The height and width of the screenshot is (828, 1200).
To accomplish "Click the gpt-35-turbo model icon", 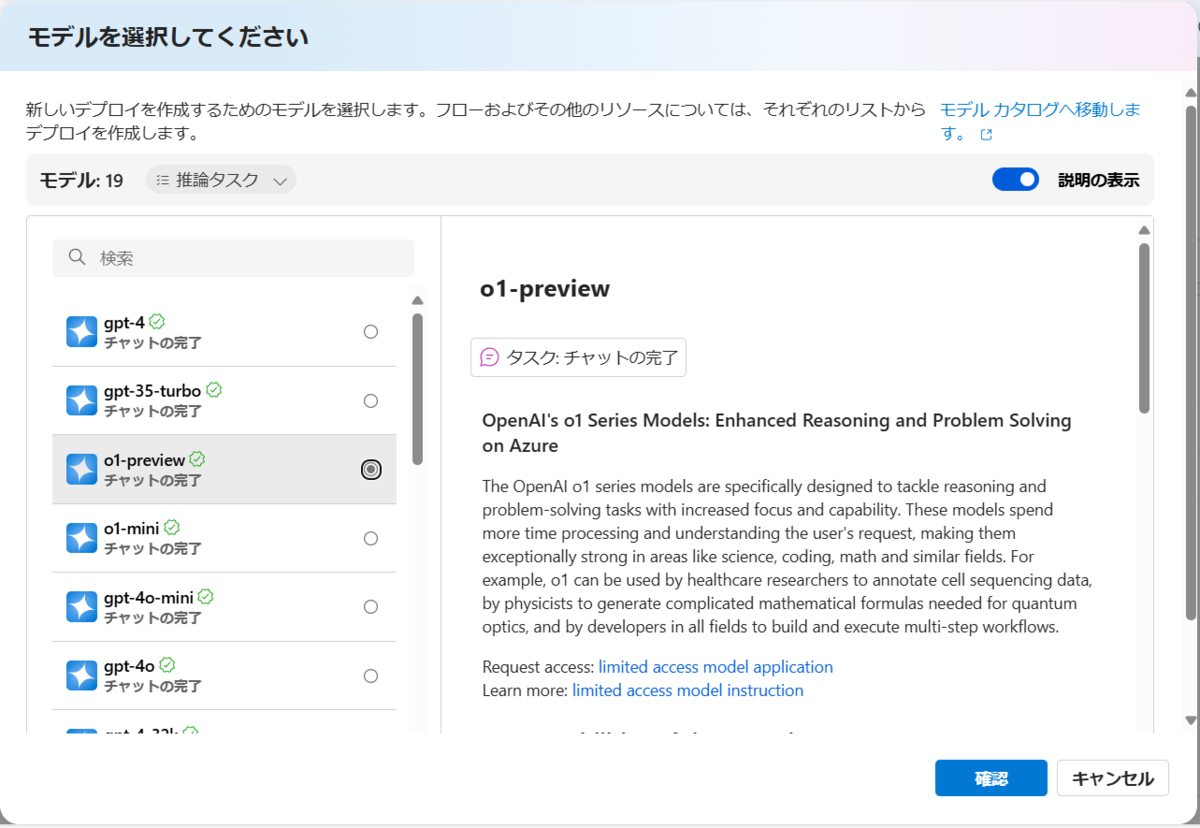I will coord(82,400).
